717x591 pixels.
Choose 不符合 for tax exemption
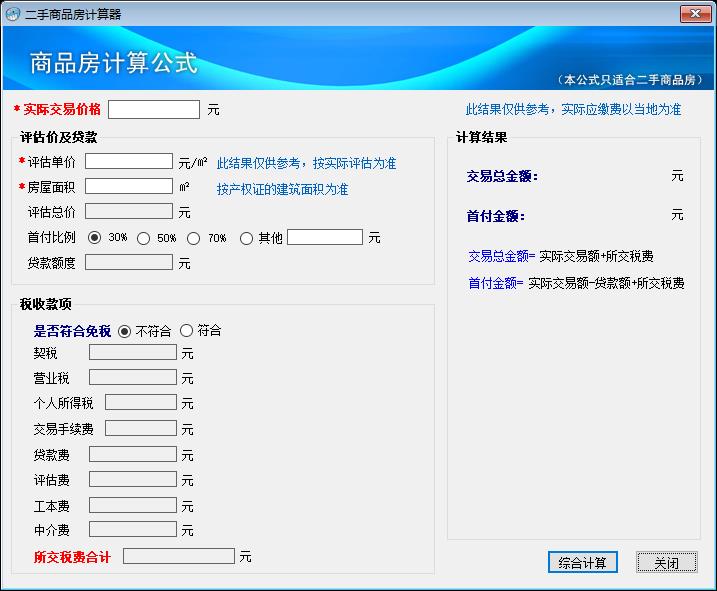(x=124, y=331)
